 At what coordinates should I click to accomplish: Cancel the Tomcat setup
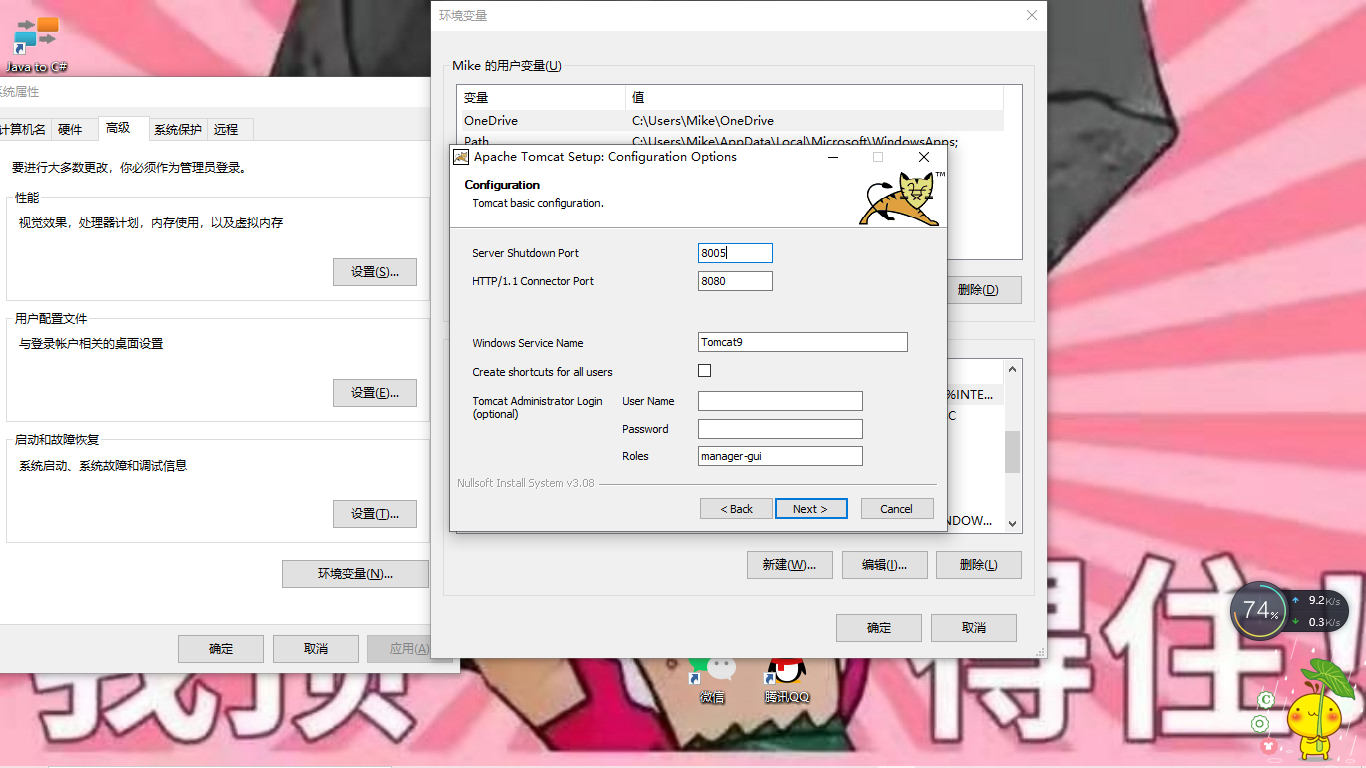(x=897, y=509)
